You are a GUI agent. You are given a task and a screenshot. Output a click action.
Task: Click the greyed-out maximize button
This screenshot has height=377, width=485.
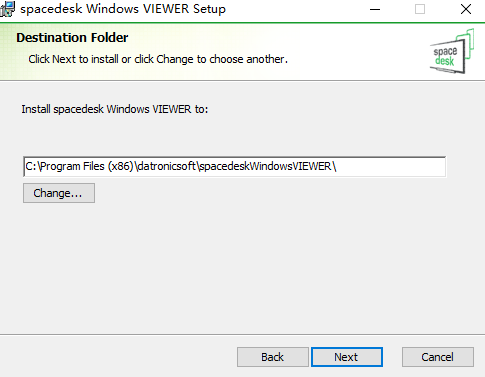[420, 9]
